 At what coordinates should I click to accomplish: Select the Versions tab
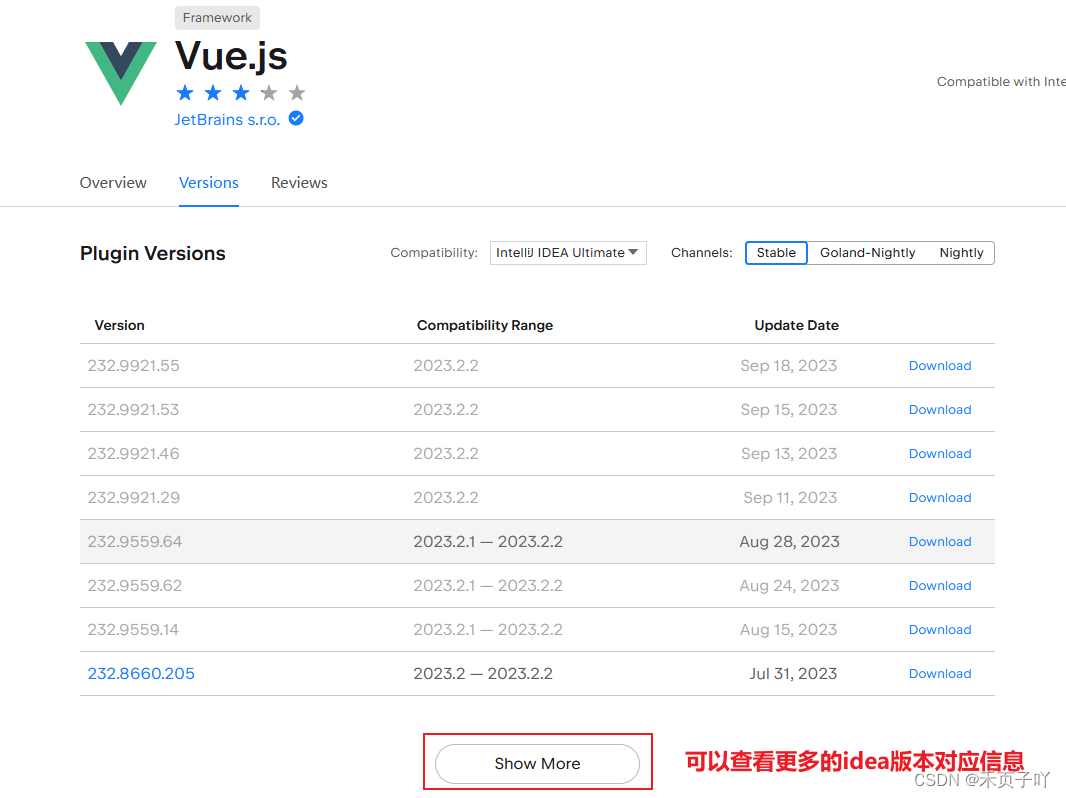pyautogui.click(x=209, y=183)
